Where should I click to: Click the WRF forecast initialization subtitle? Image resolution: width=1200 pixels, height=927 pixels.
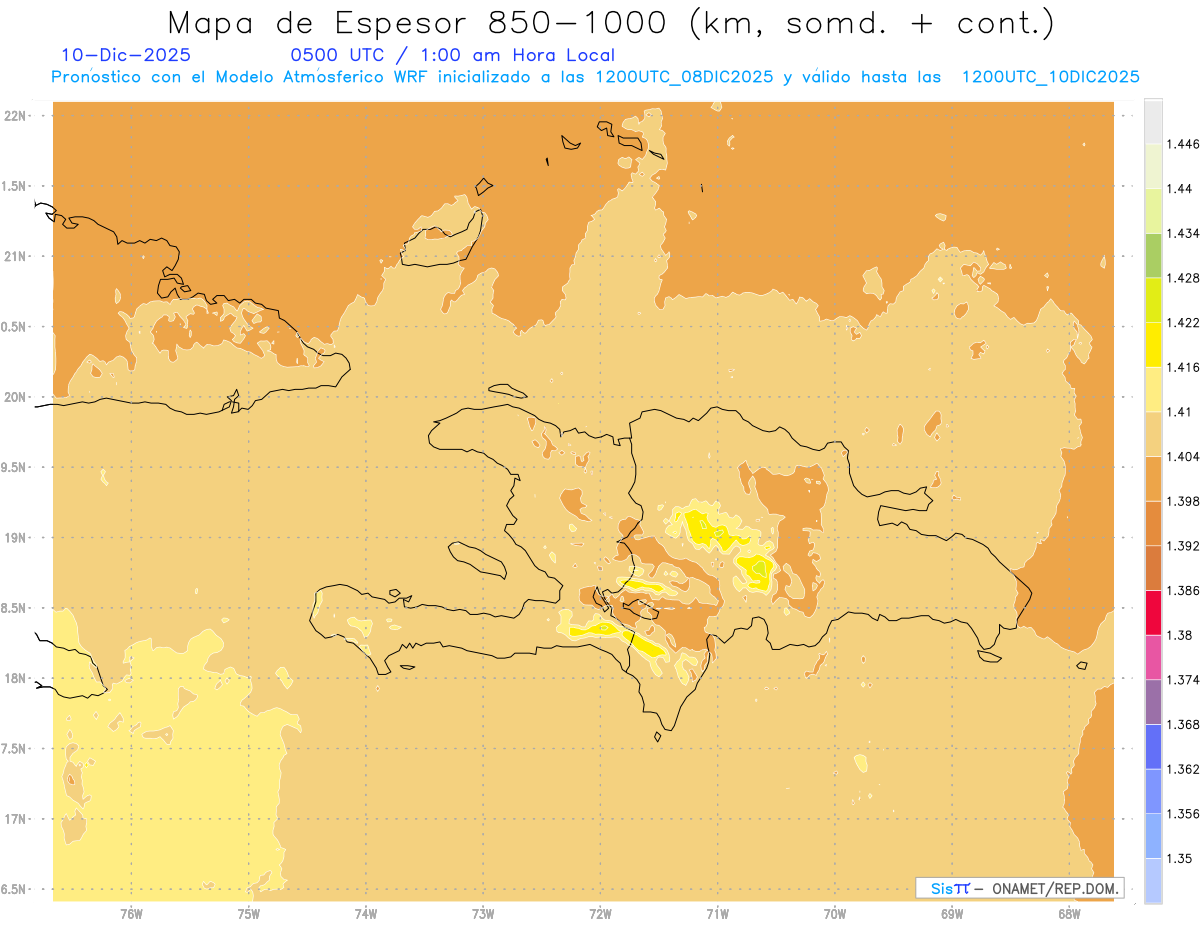[x=596, y=77]
